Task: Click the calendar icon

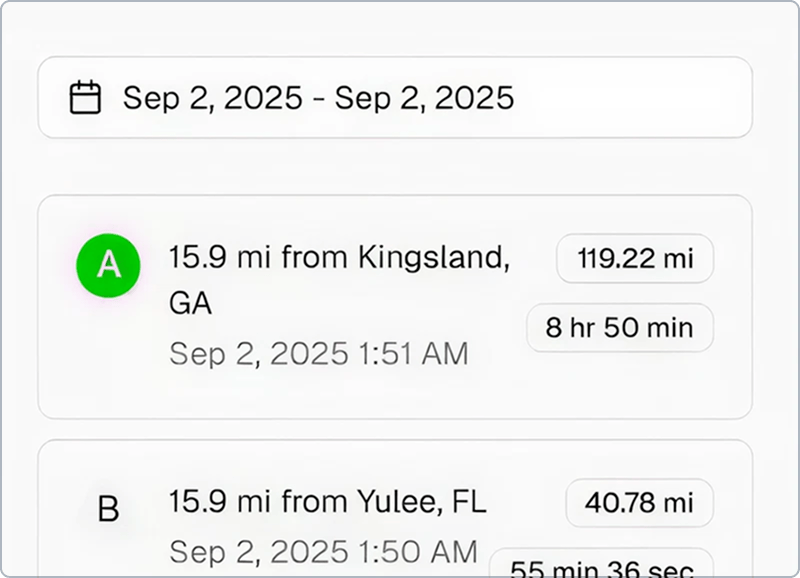Action: (x=86, y=98)
